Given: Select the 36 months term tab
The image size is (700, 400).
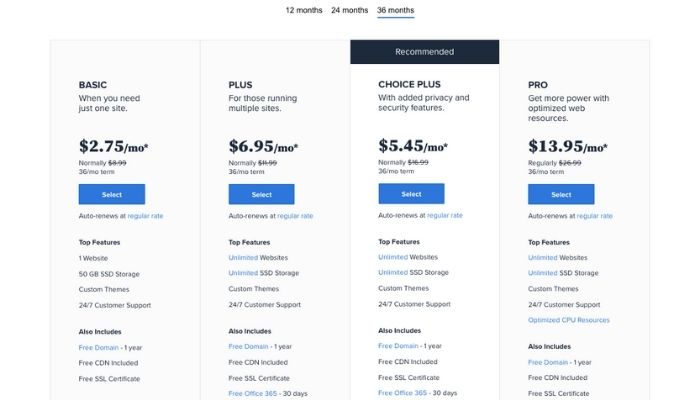Looking at the screenshot, I should [396, 10].
